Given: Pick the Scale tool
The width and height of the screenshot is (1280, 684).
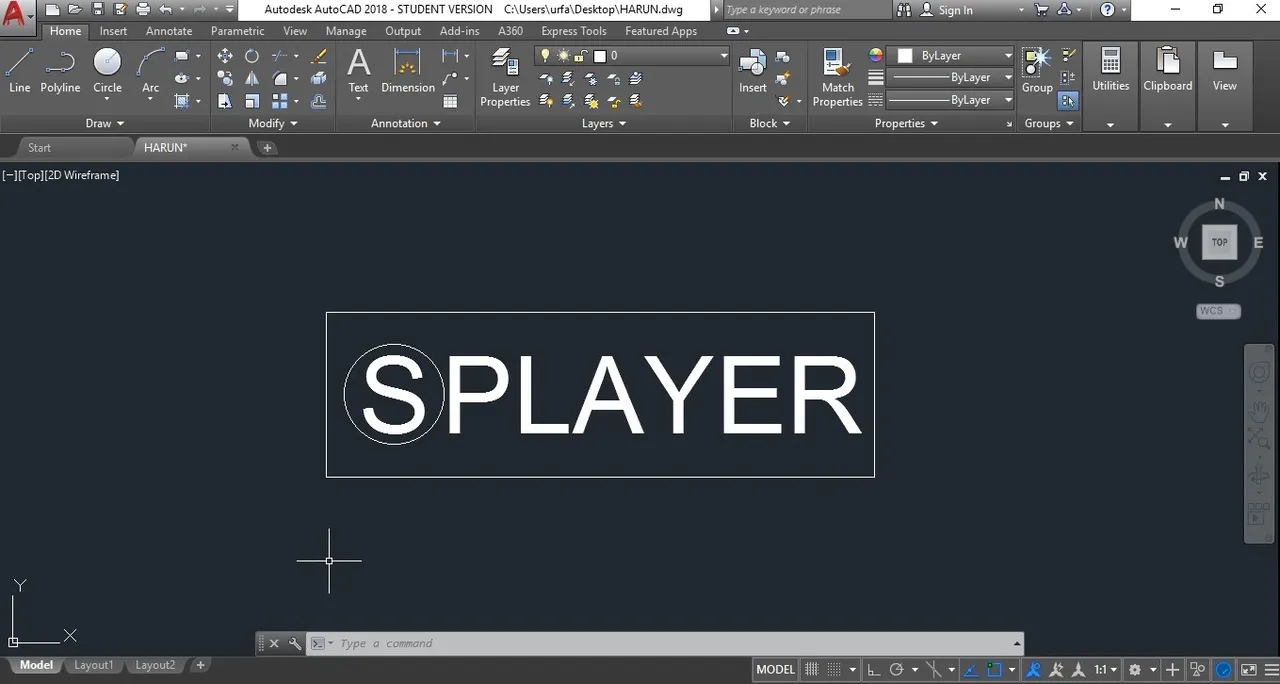Looking at the screenshot, I should tap(252, 101).
